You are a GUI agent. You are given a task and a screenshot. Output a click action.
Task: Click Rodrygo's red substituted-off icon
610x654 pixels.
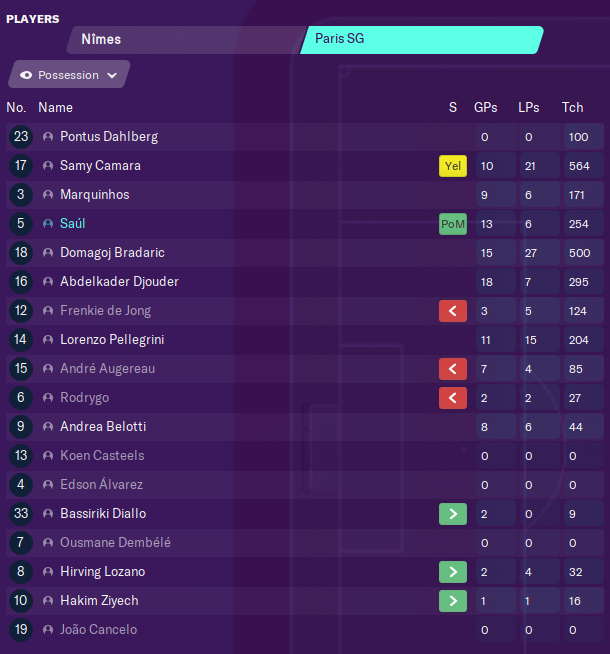pyautogui.click(x=453, y=398)
